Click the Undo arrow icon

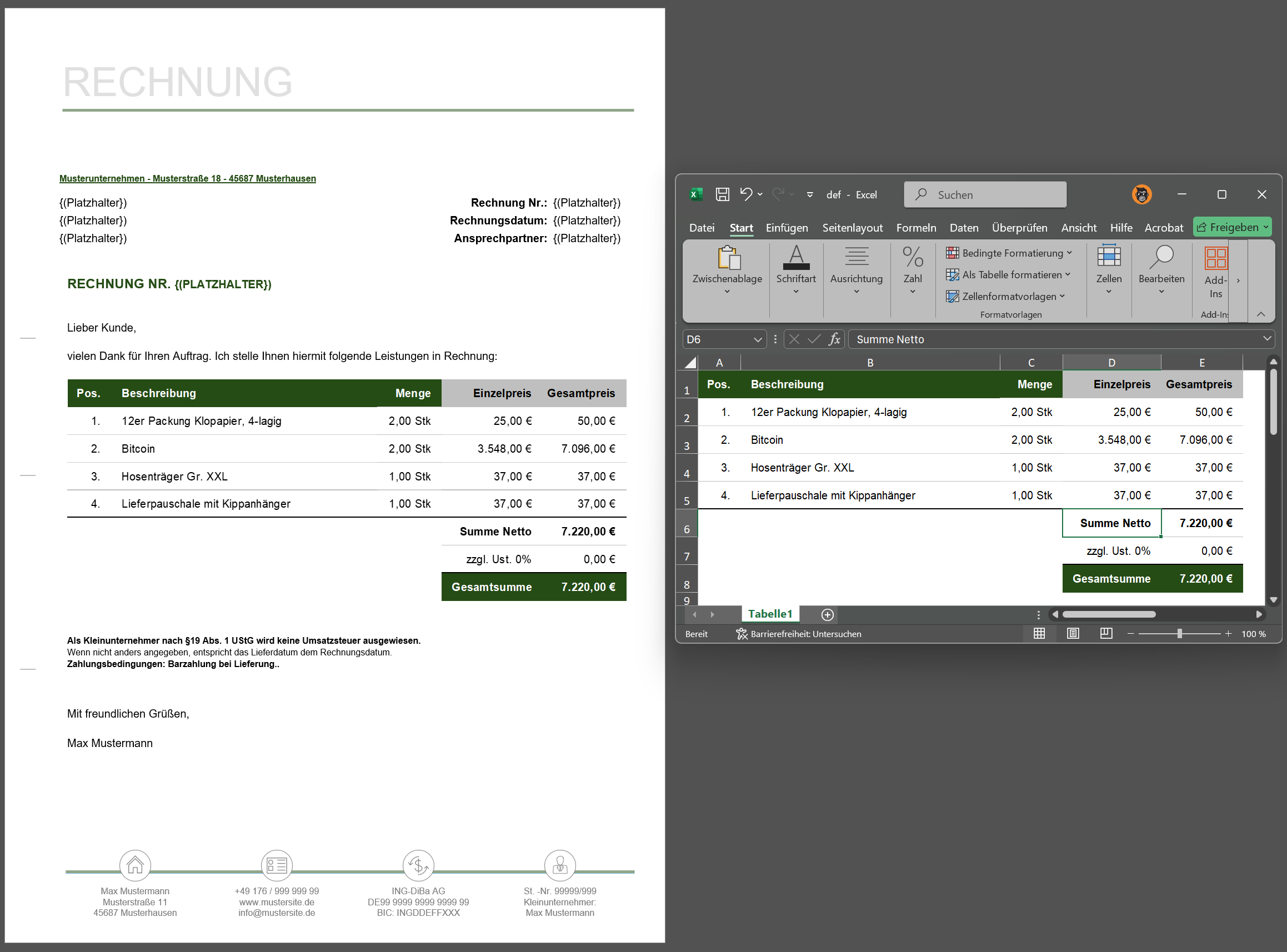tap(746, 194)
